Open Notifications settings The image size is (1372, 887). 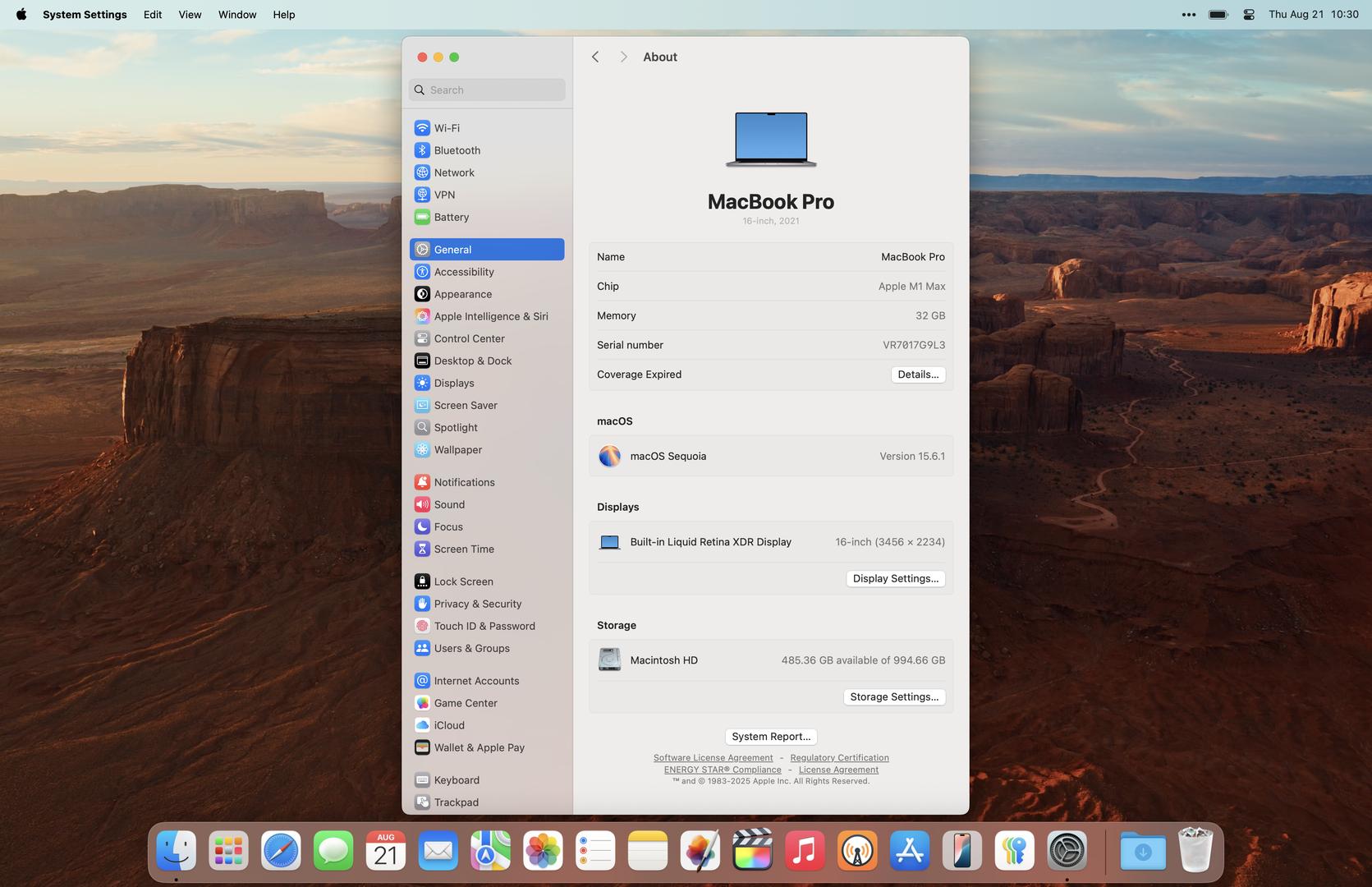tap(487, 482)
